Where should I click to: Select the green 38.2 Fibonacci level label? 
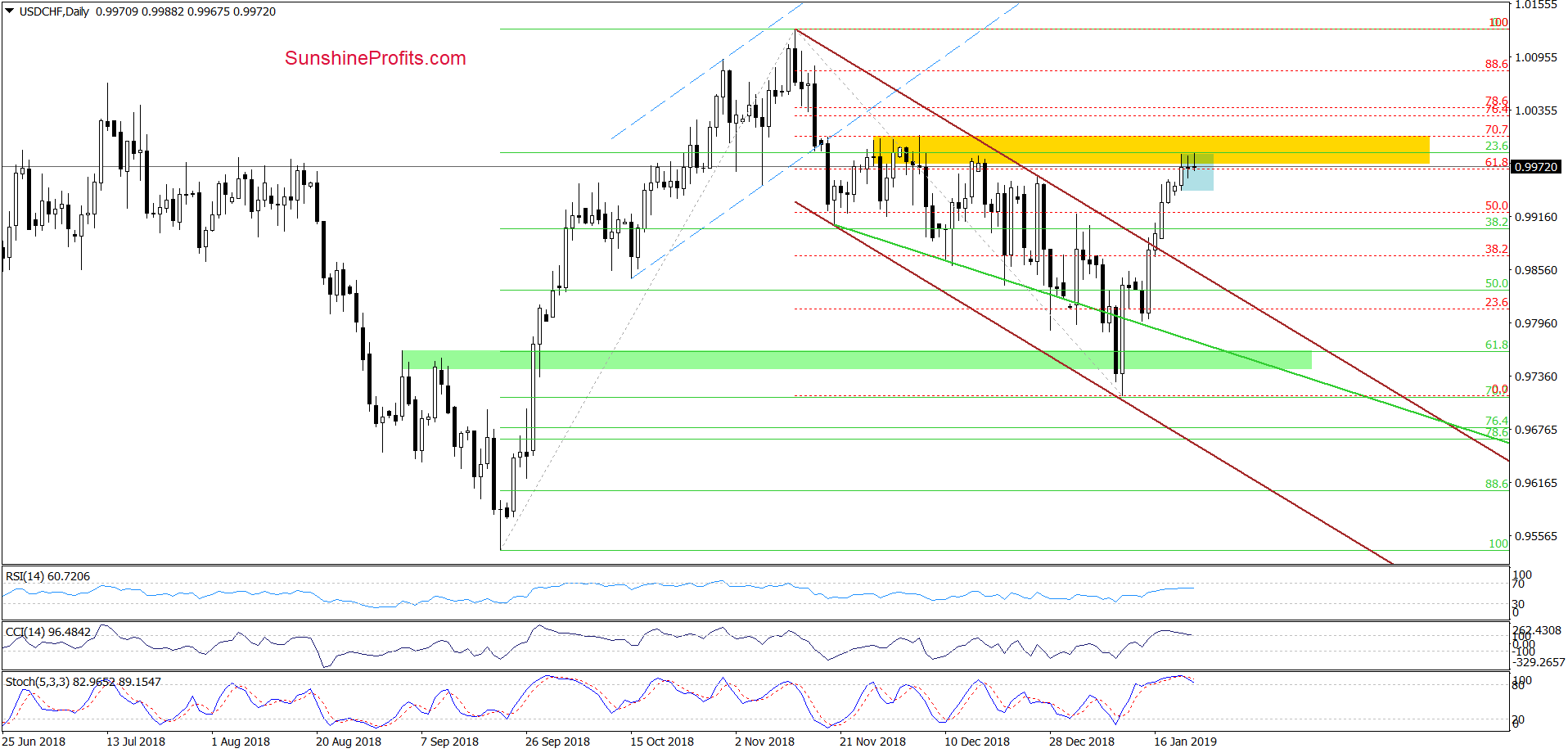pyautogui.click(x=1497, y=222)
